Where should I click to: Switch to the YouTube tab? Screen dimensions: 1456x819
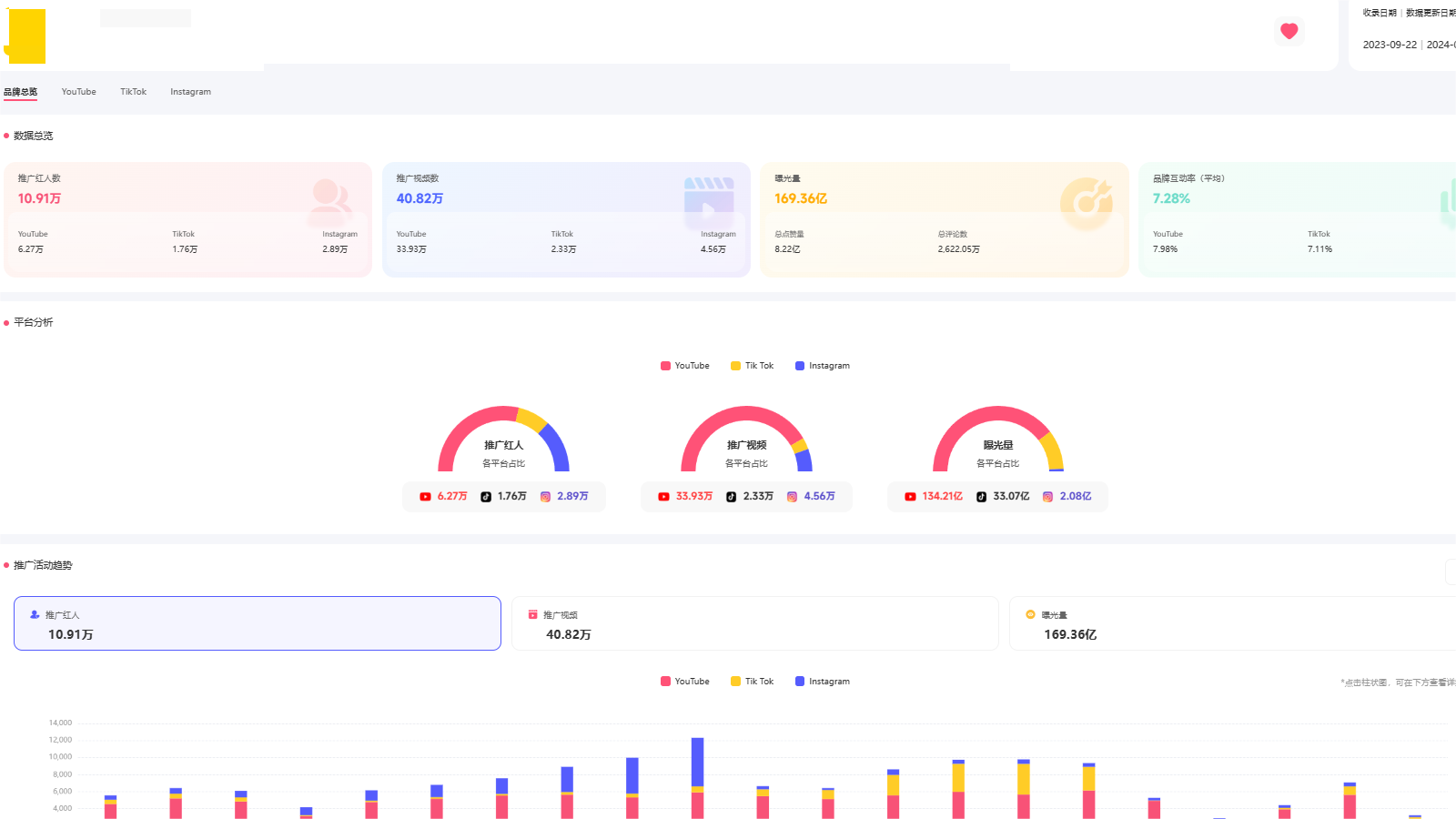[x=78, y=92]
